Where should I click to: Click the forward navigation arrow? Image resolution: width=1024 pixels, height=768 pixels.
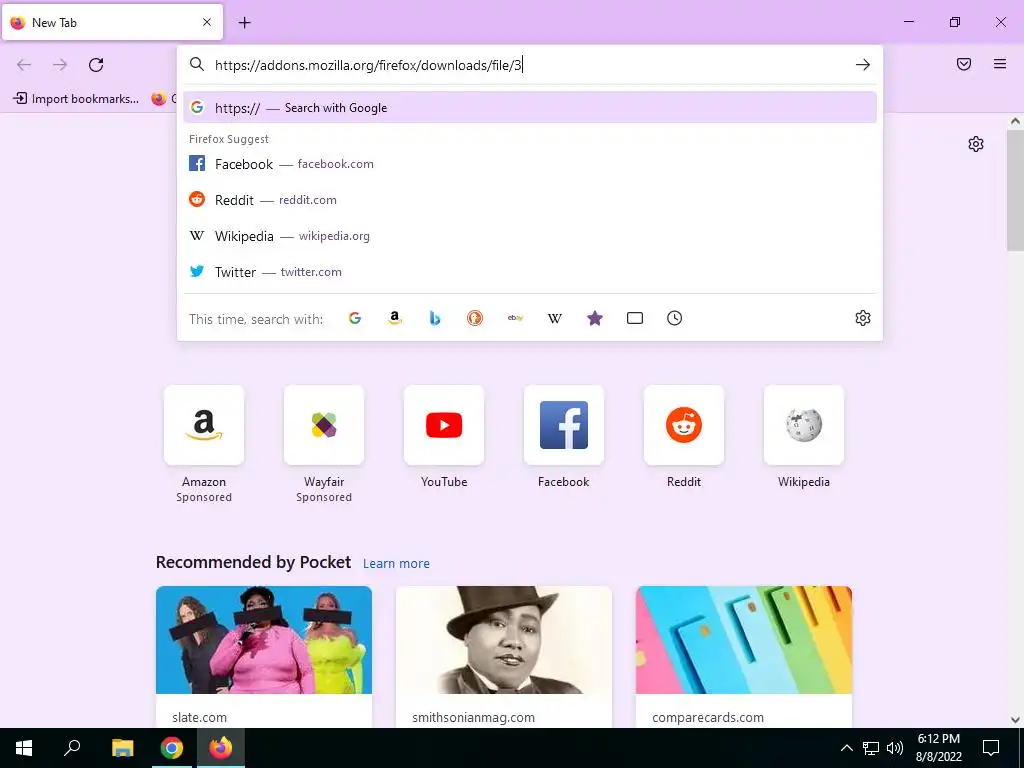pyautogui.click(x=60, y=65)
